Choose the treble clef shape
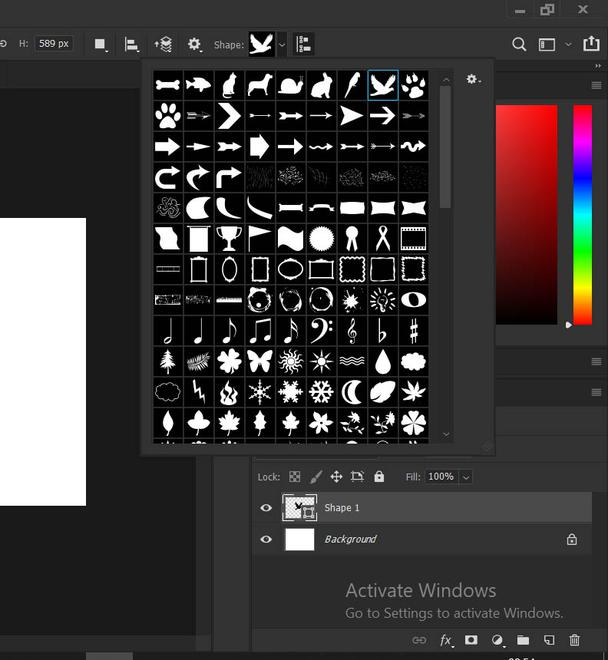Image resolution: width=608 pixels, height=660 pixels. pyautogui.click(x=352, y=331)
